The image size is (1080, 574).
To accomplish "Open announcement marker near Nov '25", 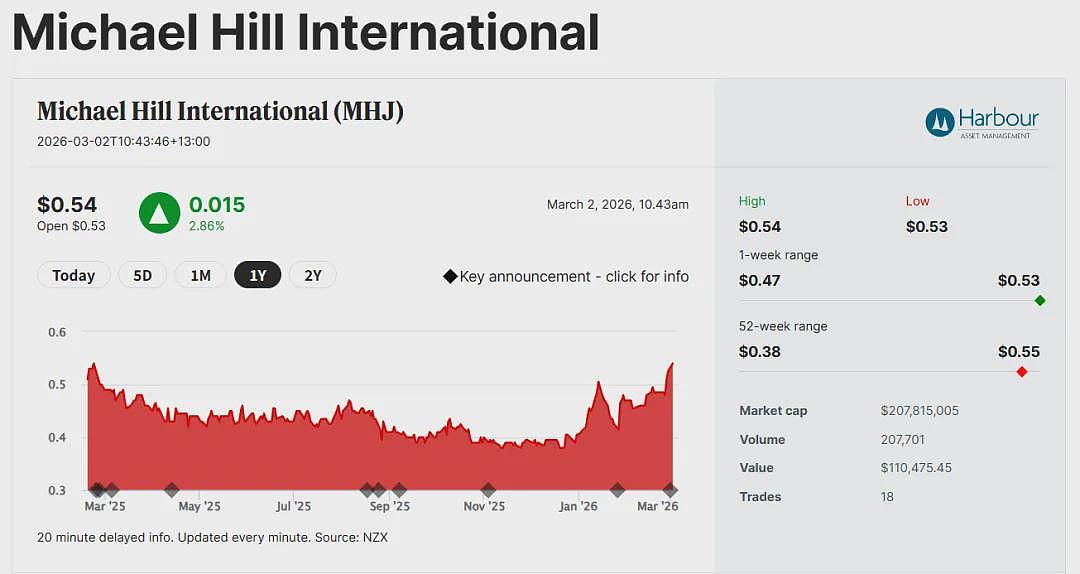I will click(x=488, y=491).
